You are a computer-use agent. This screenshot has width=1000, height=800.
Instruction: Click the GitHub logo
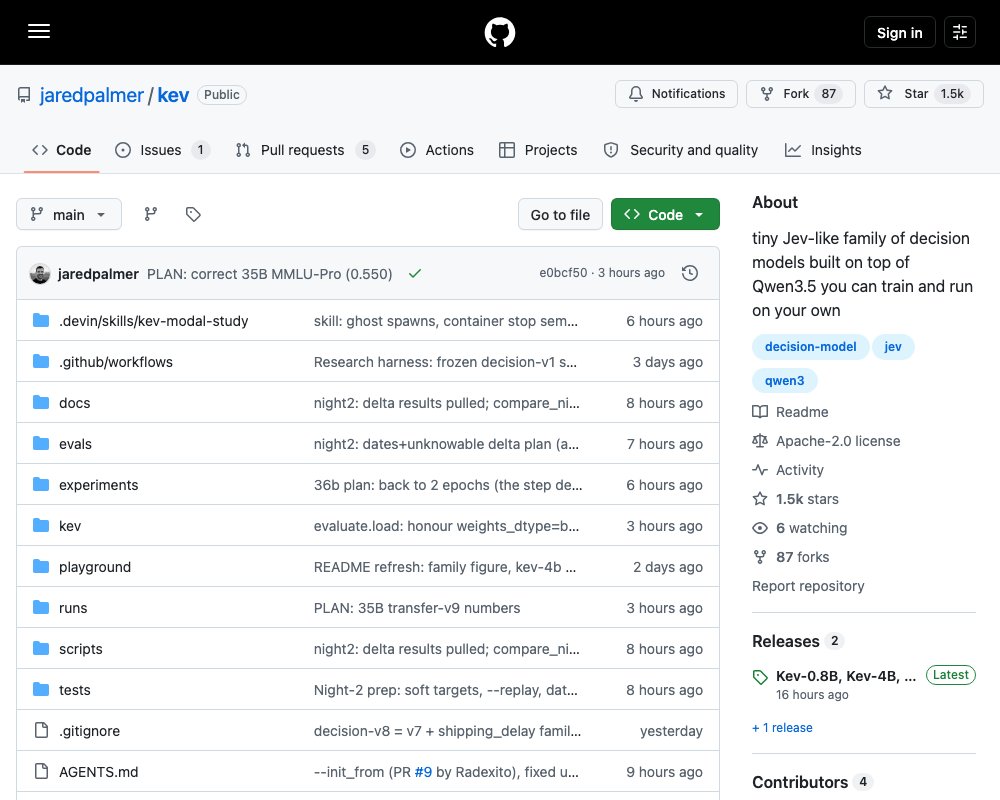pos(499,32)
